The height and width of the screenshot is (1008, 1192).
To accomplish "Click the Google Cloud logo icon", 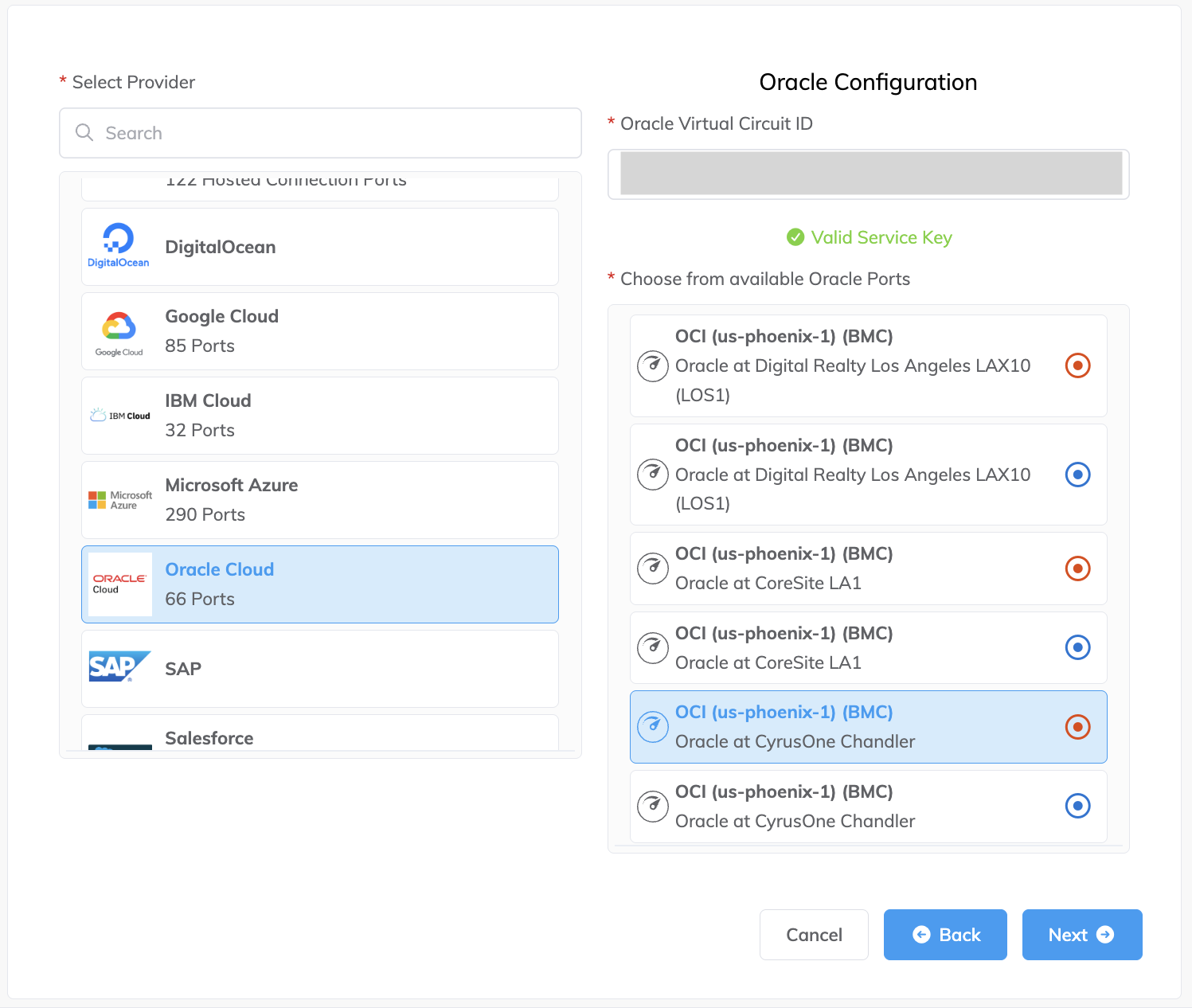I will (119, 330).
